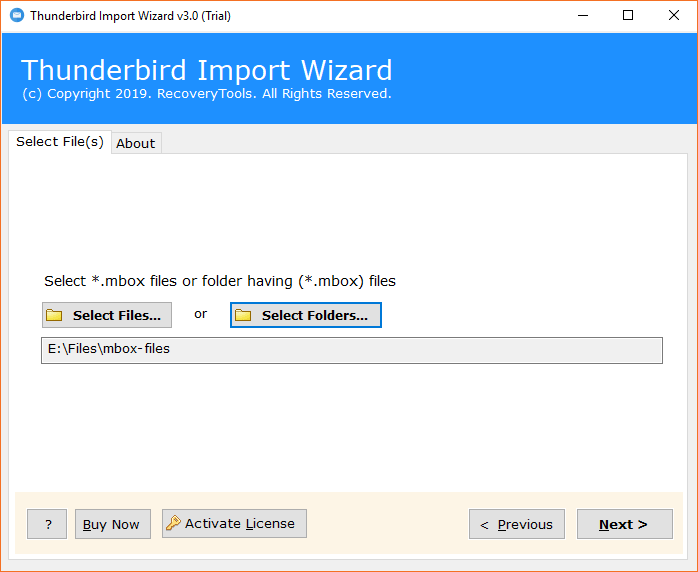Image resolution: width=698 pixels, height=572 pixels.
Task: Click the RecoveryTools copyright 2019 text
Action: click(207, 94)
